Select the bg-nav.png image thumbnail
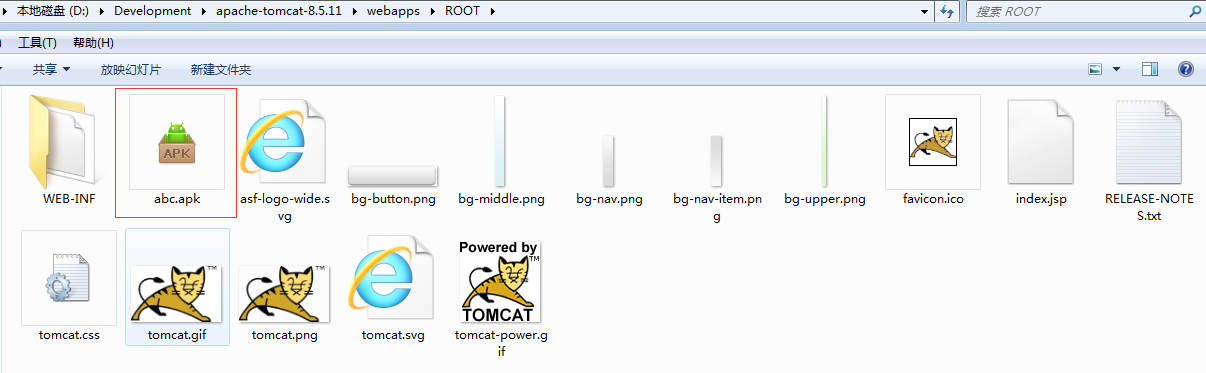Viewport: 1206px width, 373px height. pos(608,161)
